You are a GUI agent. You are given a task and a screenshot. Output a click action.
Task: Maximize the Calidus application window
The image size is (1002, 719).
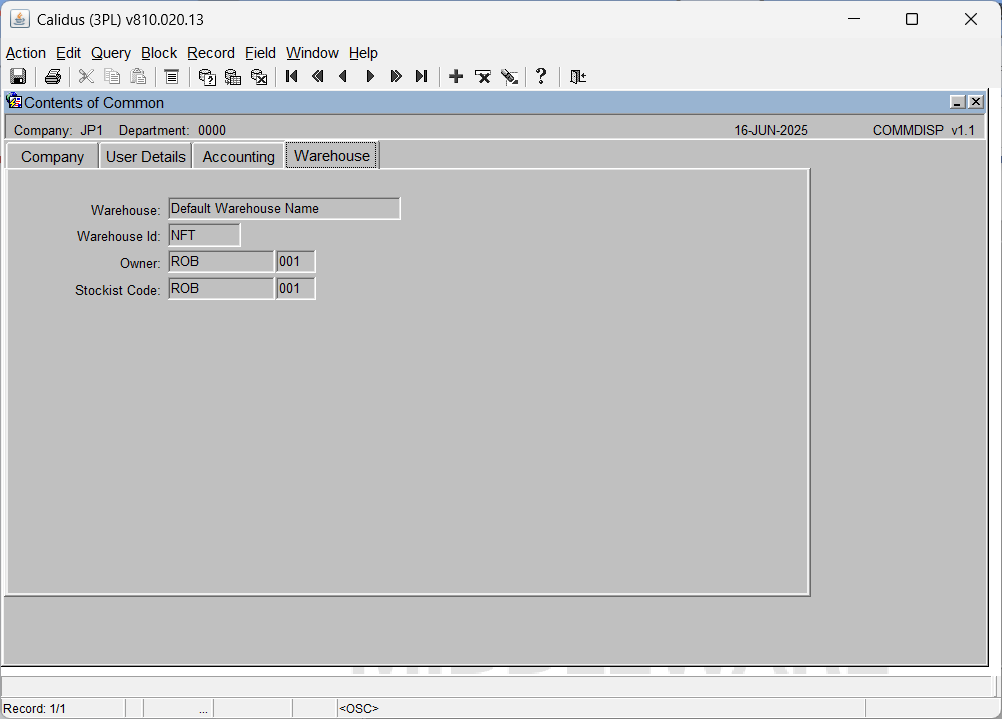pos(912,19)
